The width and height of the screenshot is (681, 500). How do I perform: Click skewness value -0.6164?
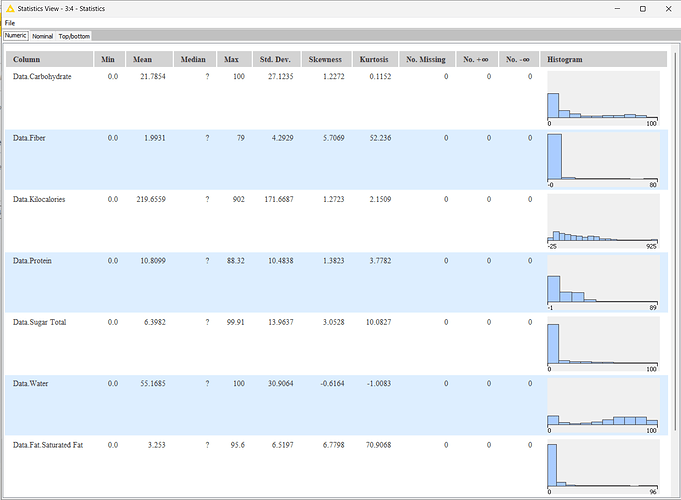click(x=332, y=384)
